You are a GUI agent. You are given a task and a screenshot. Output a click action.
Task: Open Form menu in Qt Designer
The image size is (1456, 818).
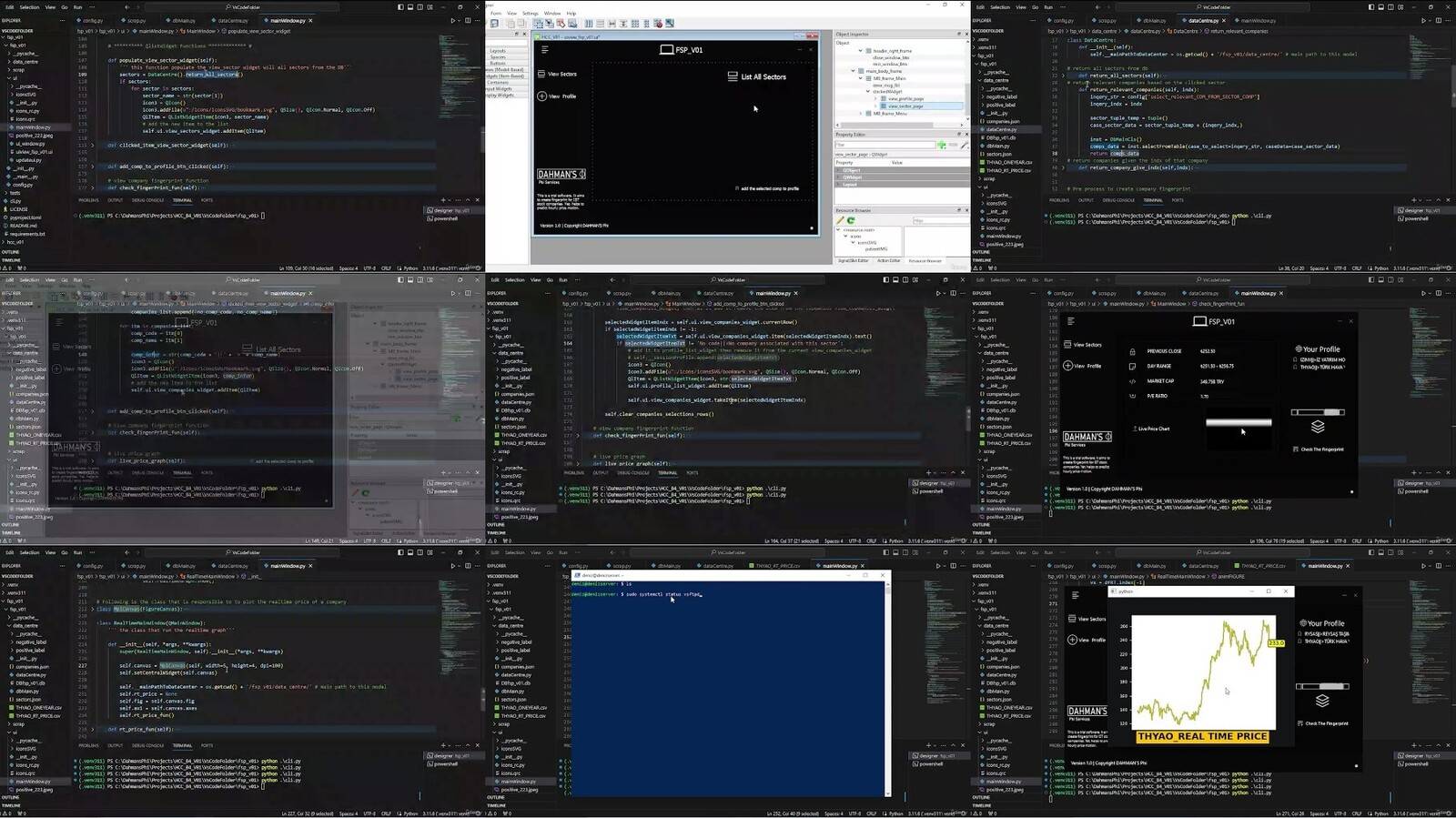coord(496,14)
